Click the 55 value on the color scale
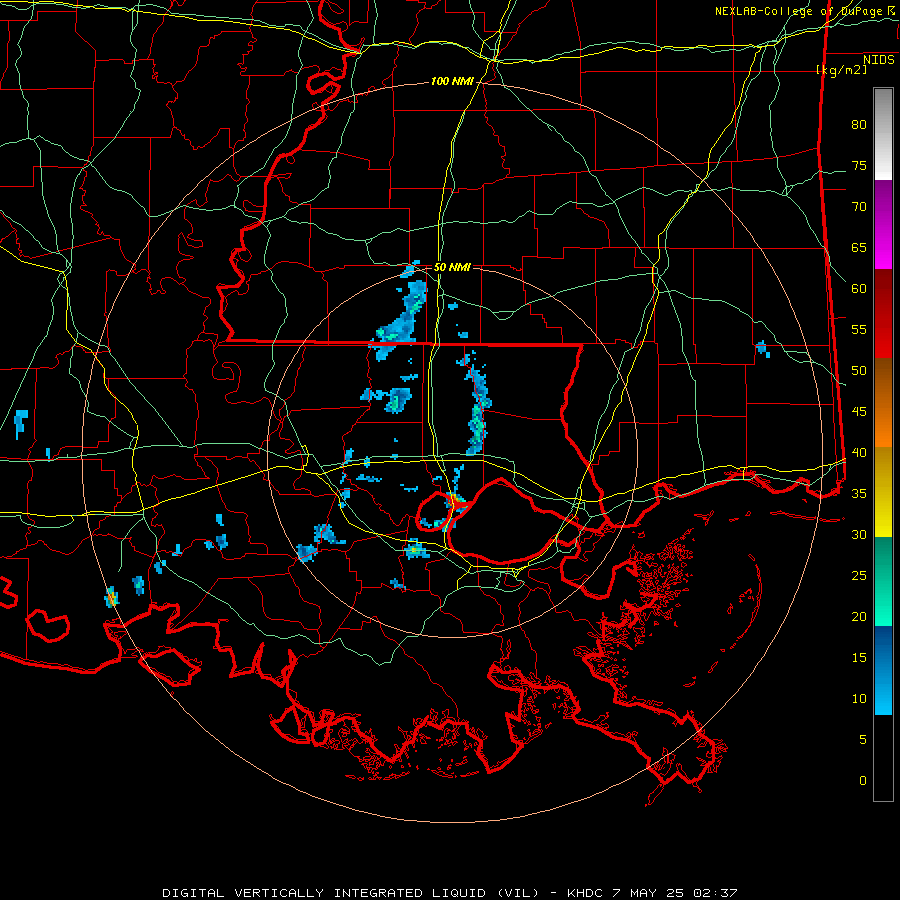The image size is (900, 900). [x=859, y=329]
